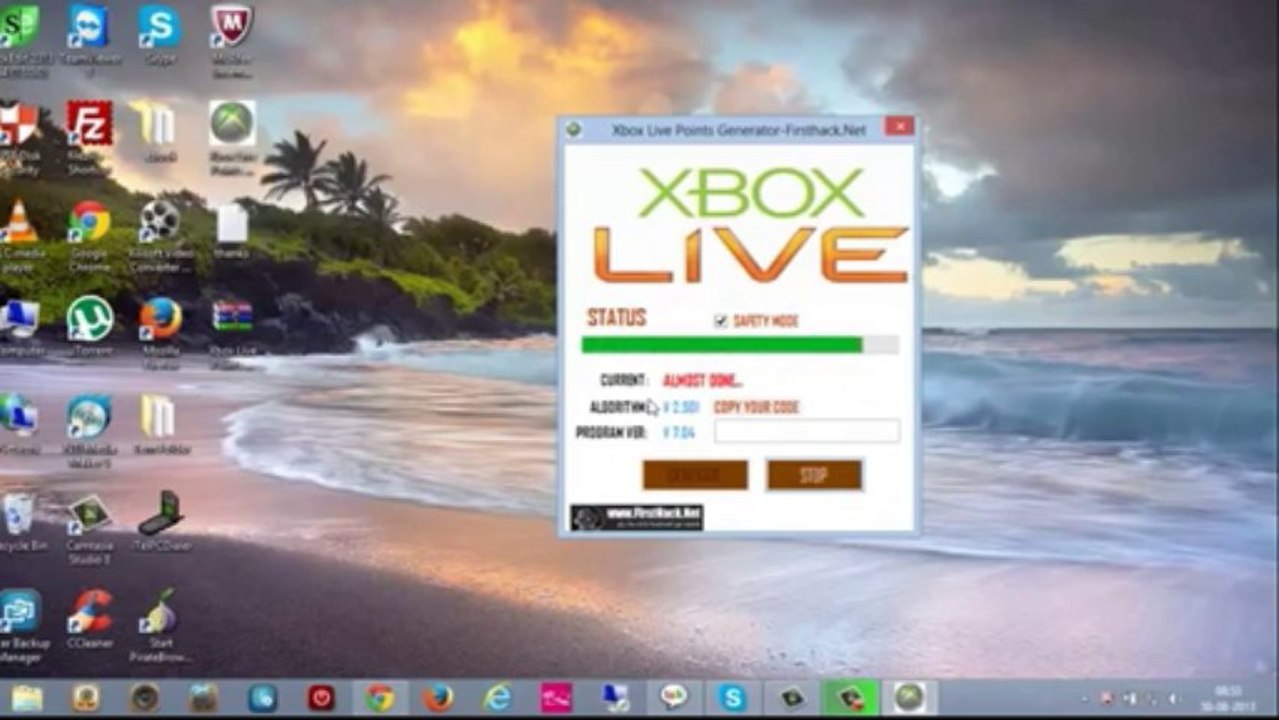Open the Computer desktop icon
The image size is (1279, 720).
pyautogui.click(x=18, y=325)
